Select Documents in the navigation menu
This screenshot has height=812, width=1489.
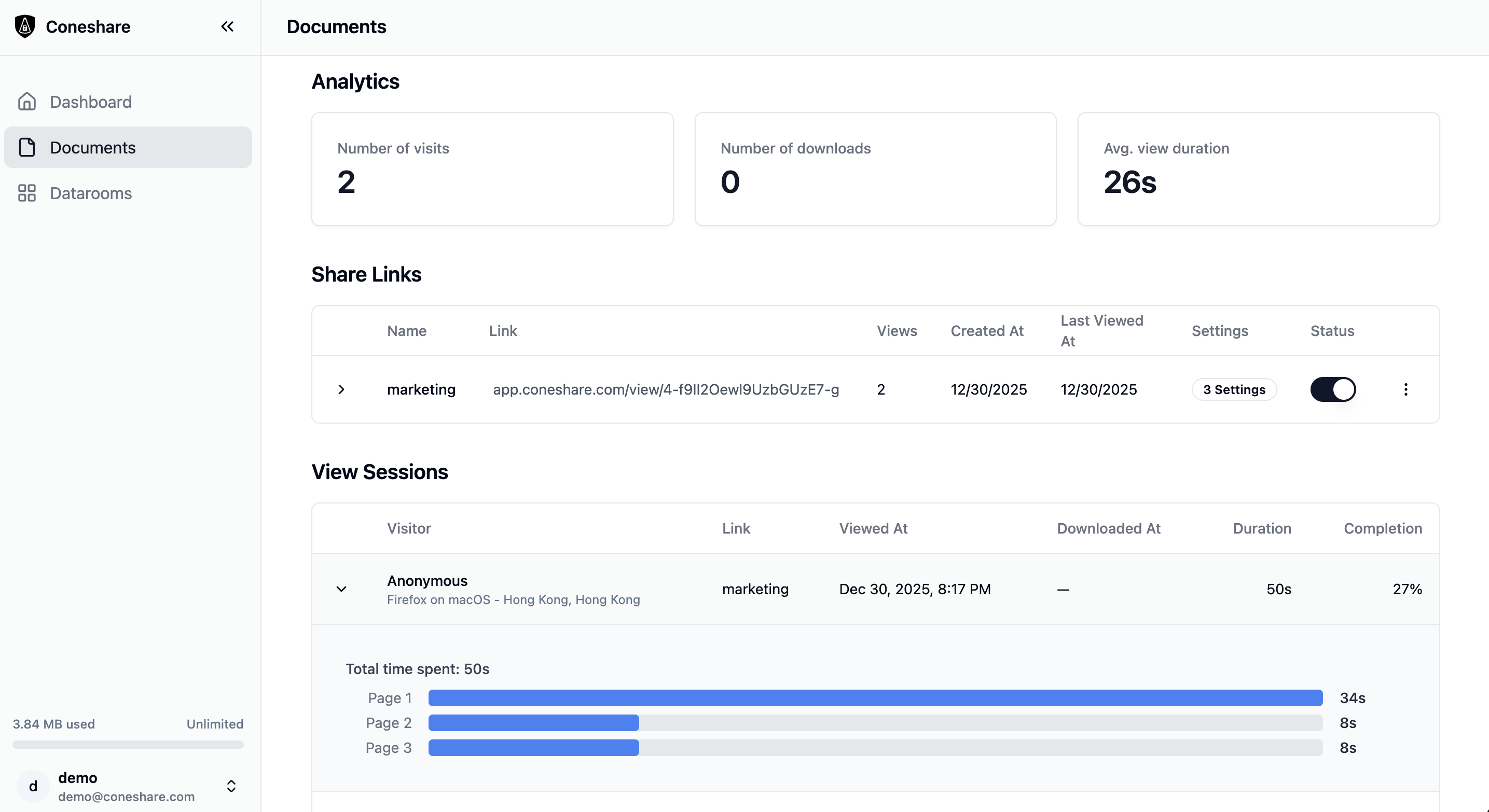point(93,147)
